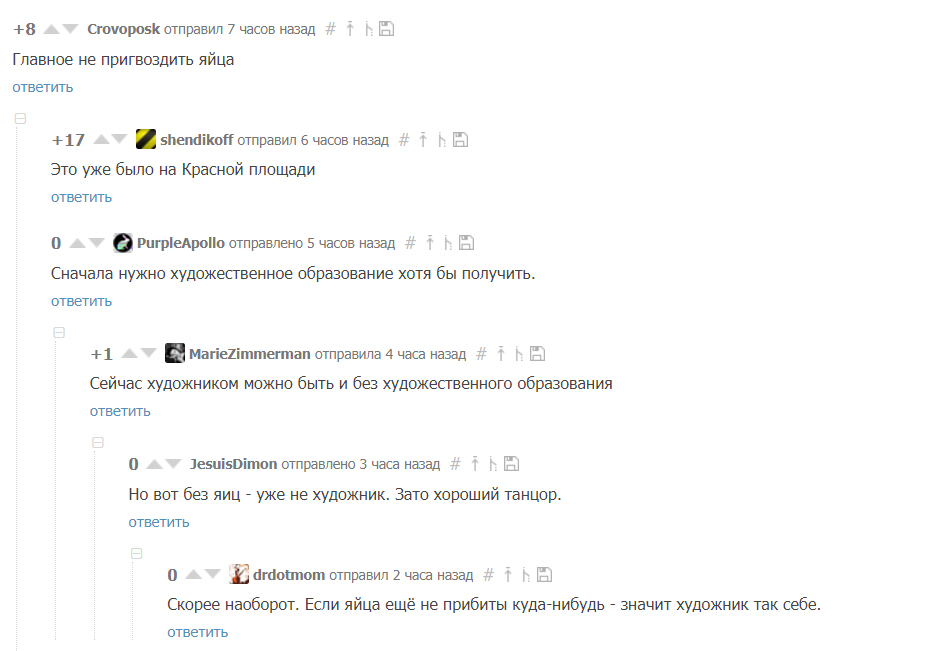Save shendikoff's comment with the floppy icon
931x651 pixels.
click(460, 140)
